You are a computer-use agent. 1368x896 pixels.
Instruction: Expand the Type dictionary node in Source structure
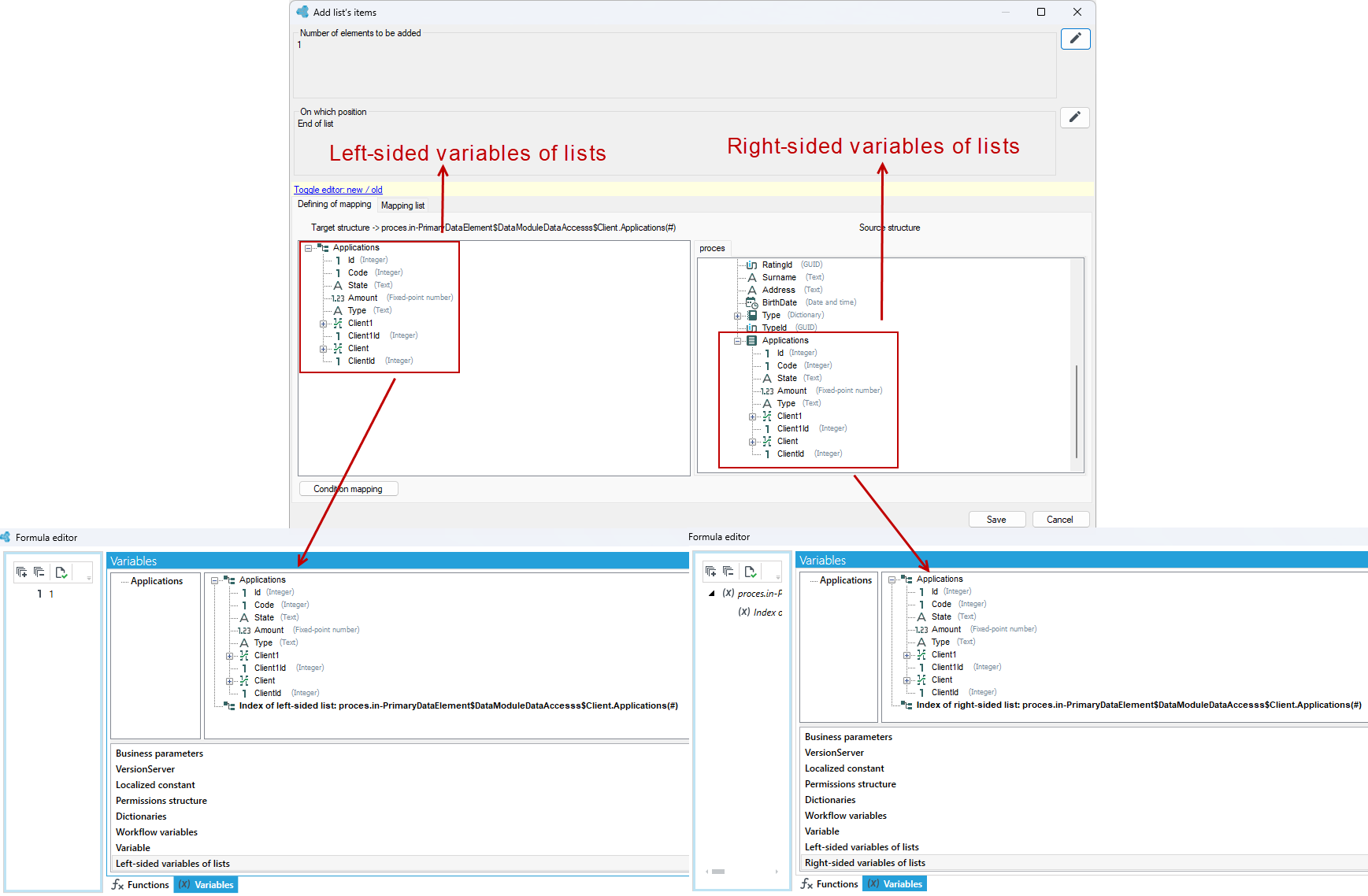click(x=738, y=316)
